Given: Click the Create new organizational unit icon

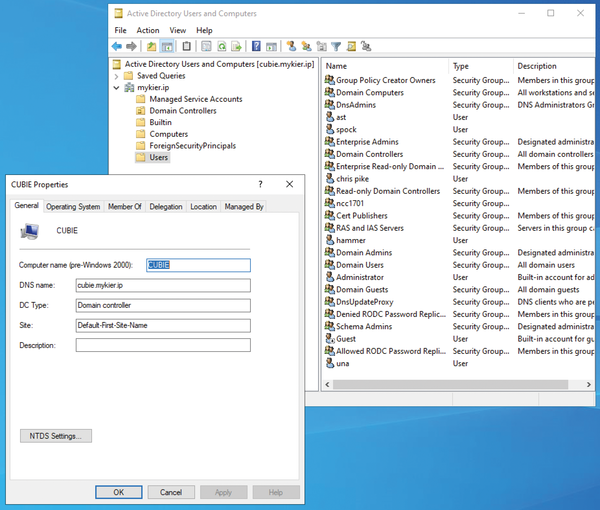Looking at the screenshot, I should (321, 47).
